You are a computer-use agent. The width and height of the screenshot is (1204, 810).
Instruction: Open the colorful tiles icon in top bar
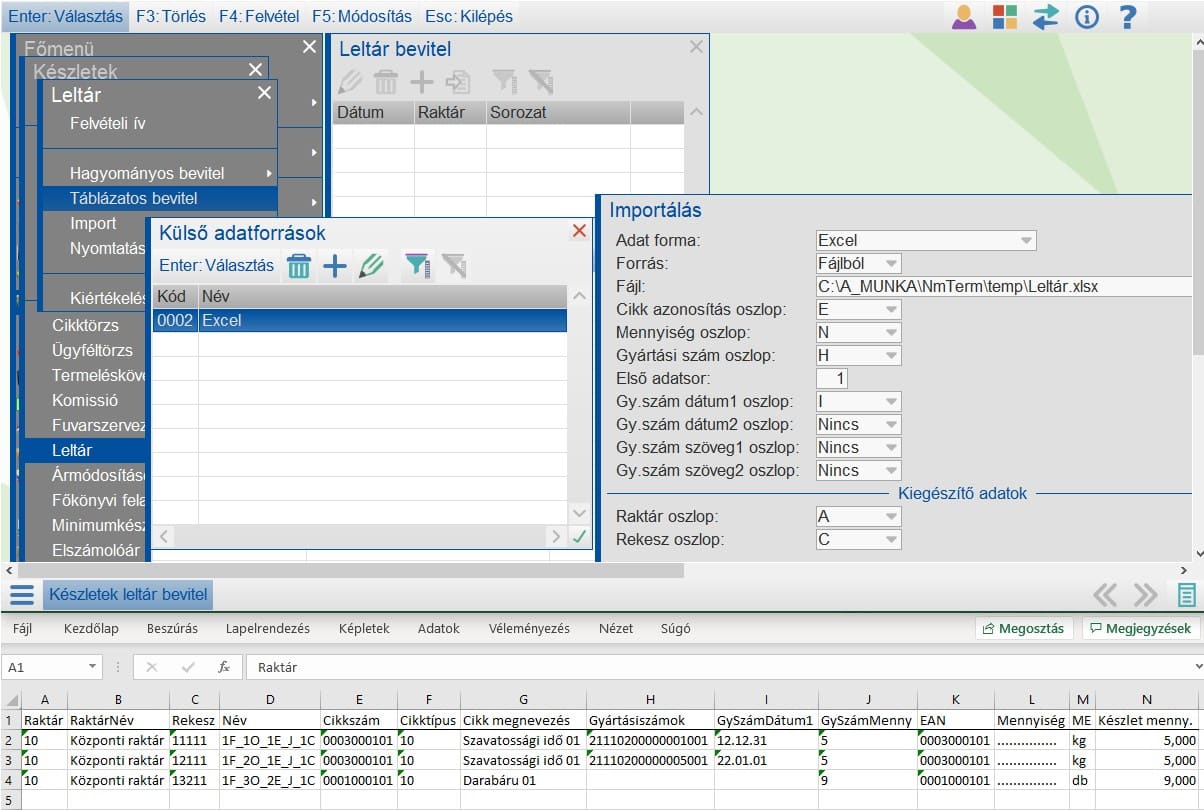(1004, 17)
